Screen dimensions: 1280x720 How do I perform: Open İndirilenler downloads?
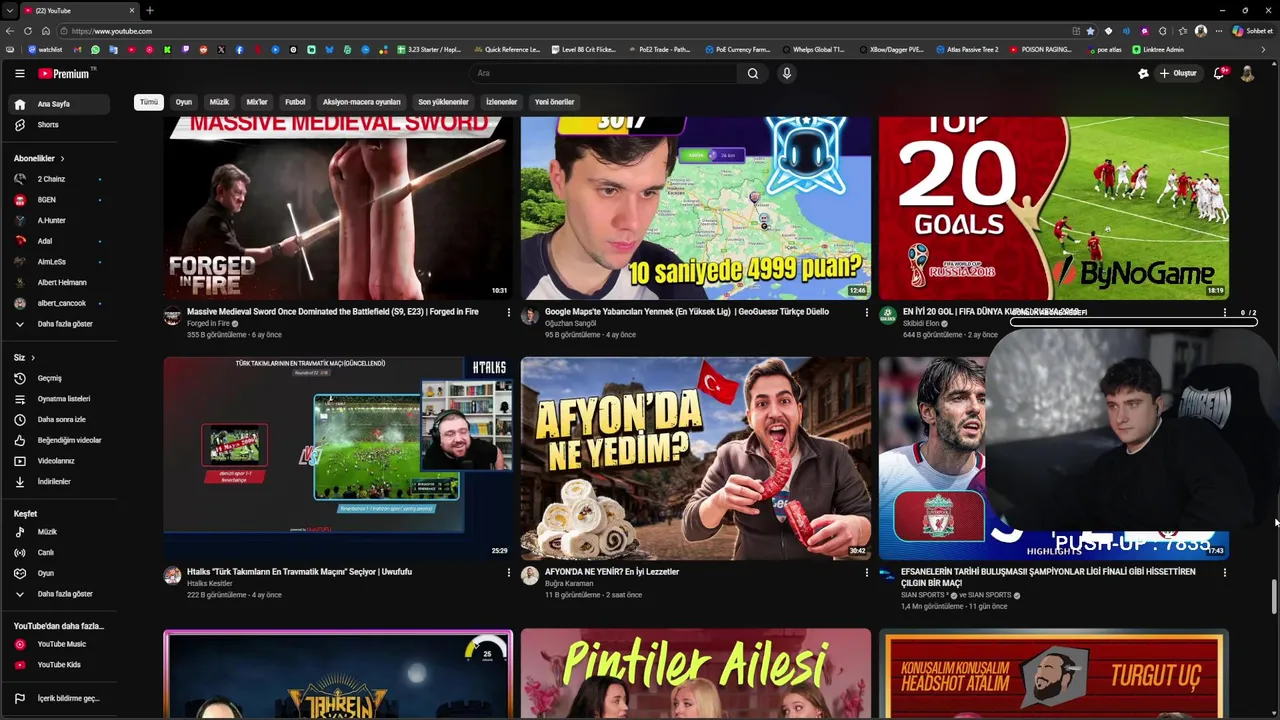coord(59,481)
